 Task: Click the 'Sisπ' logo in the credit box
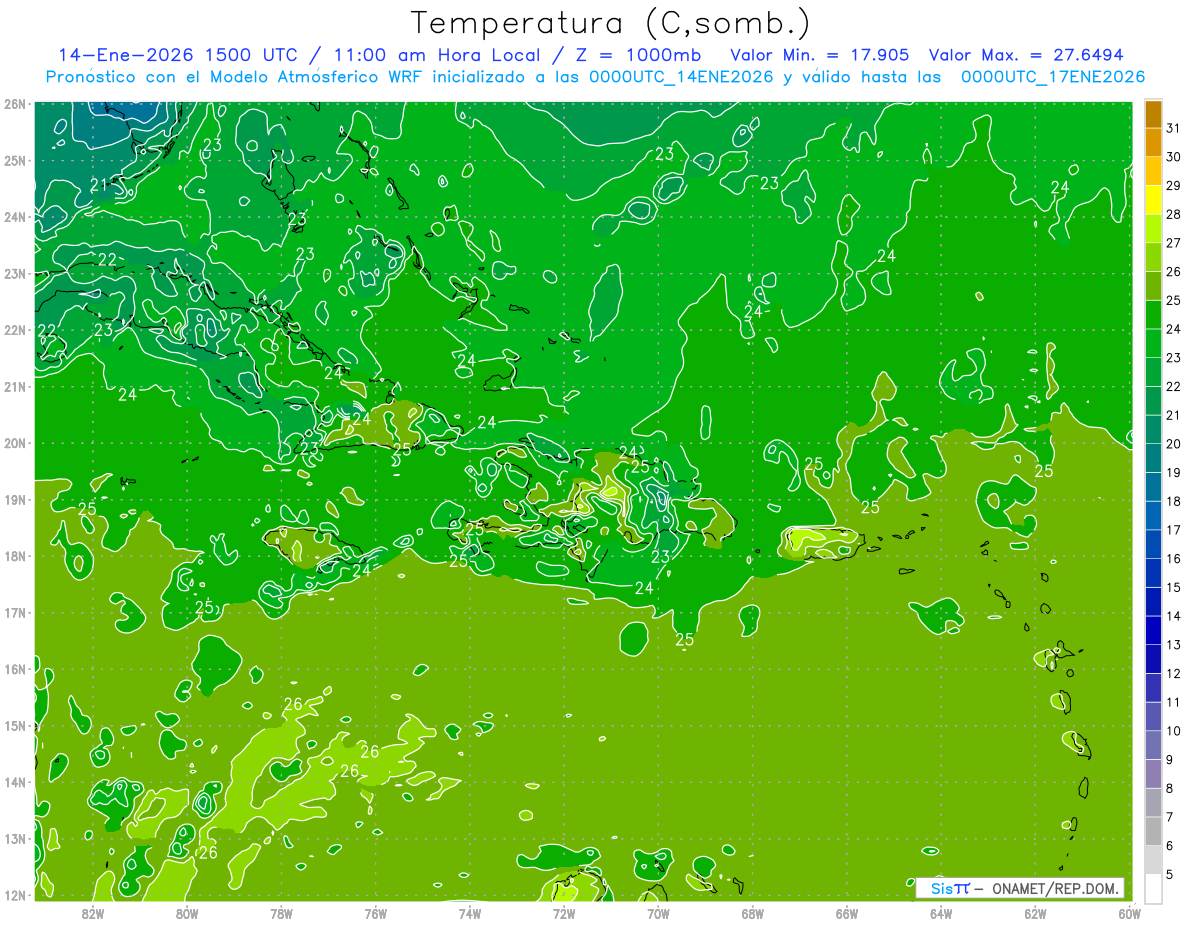pyautogui.click(x=949, y=888)
